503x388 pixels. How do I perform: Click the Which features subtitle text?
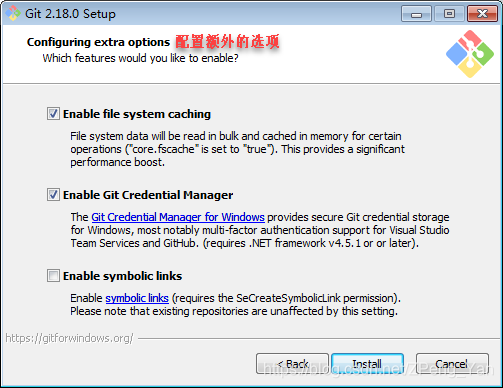pos(140,58)
